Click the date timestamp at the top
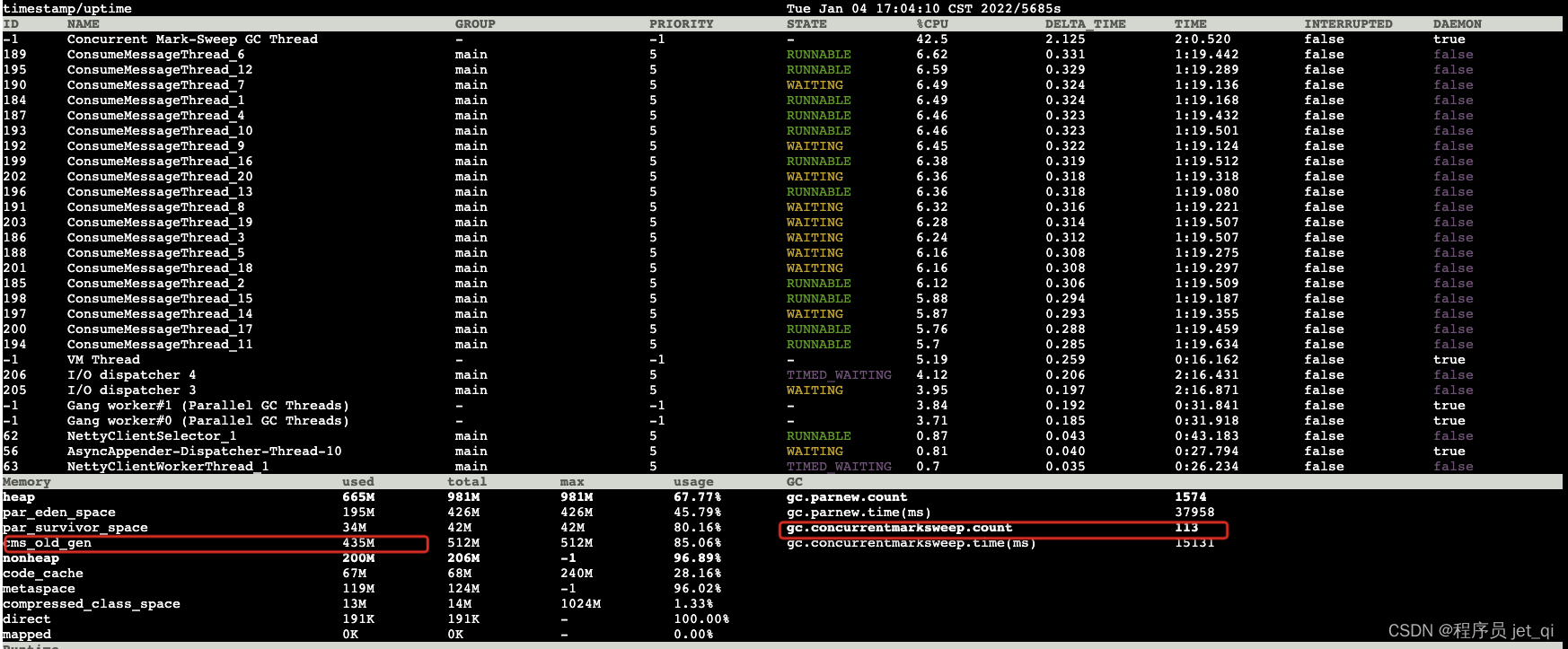Screen dimensions: 1568x649 tap(923, 9)
